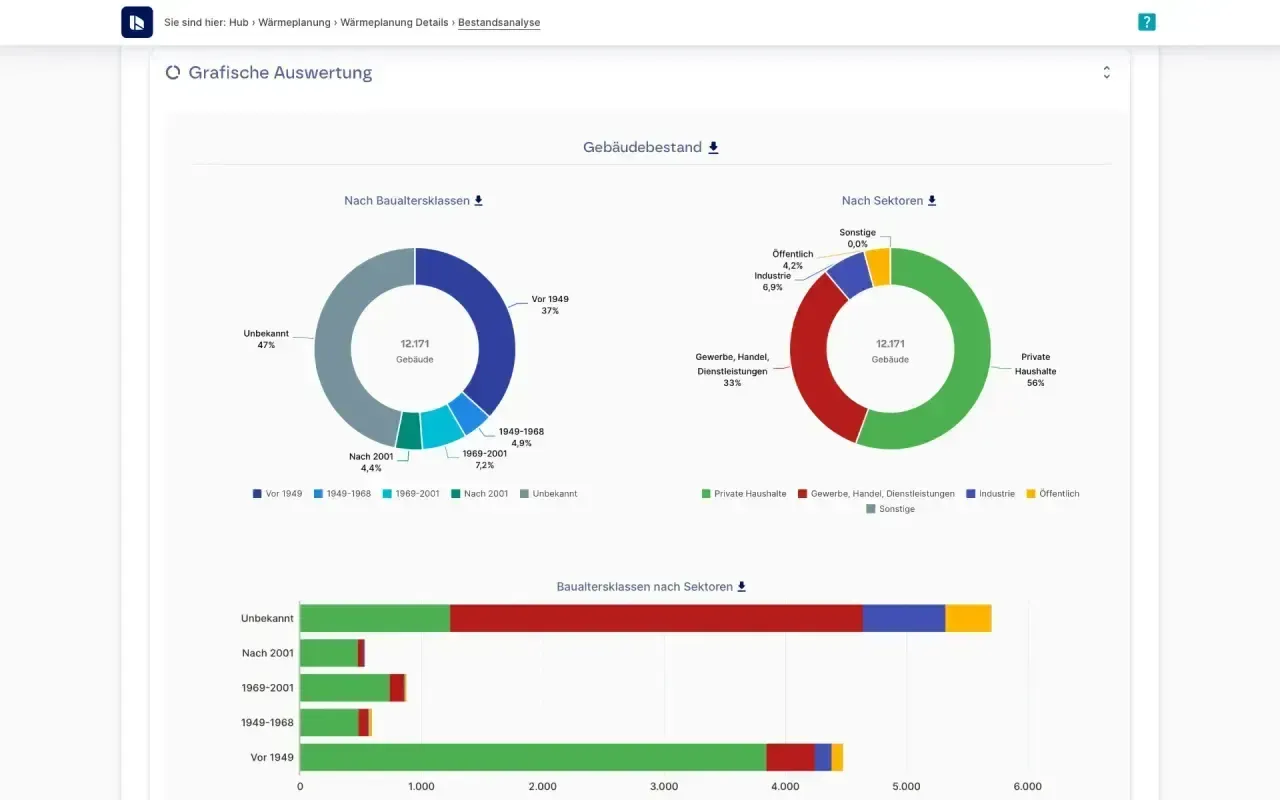
Task: Click '1949-1968 4,9%' donut label
Action: point(521,437)
